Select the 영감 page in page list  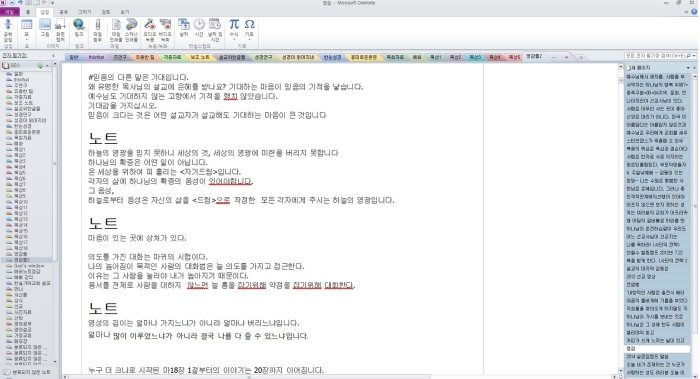tap(657, 349)
